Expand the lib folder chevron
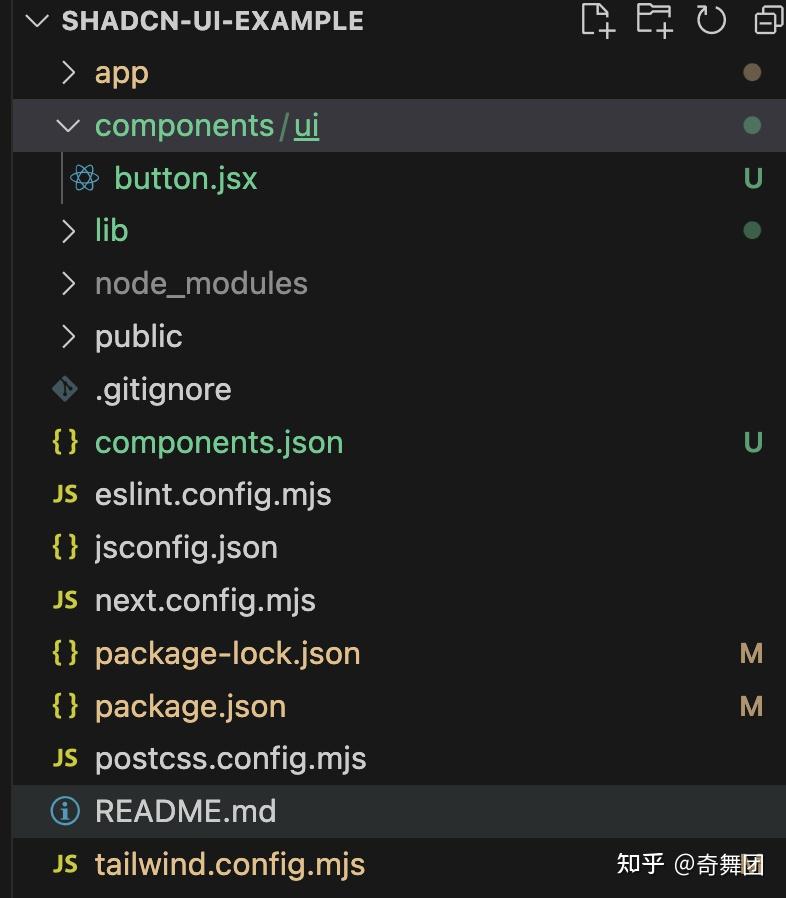The height and width of the screenshot is (898, 786). 68,231
